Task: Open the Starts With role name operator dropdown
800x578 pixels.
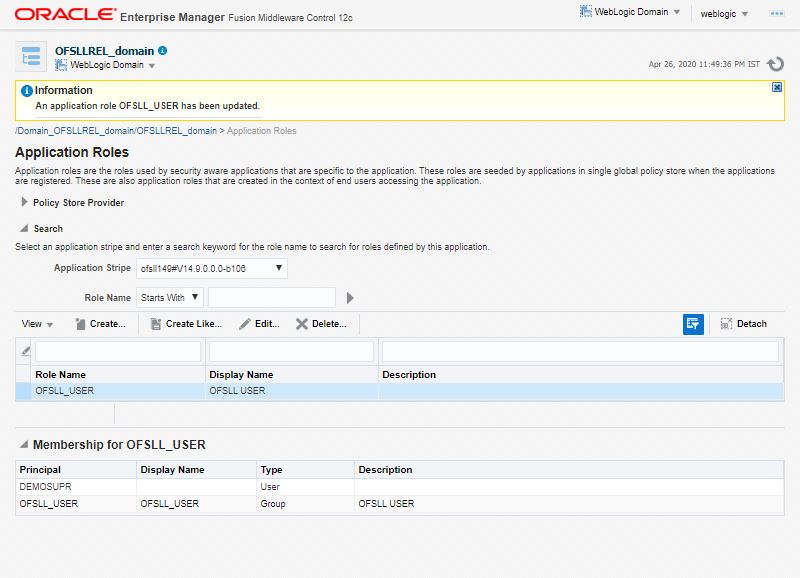Action: point(170,297)
